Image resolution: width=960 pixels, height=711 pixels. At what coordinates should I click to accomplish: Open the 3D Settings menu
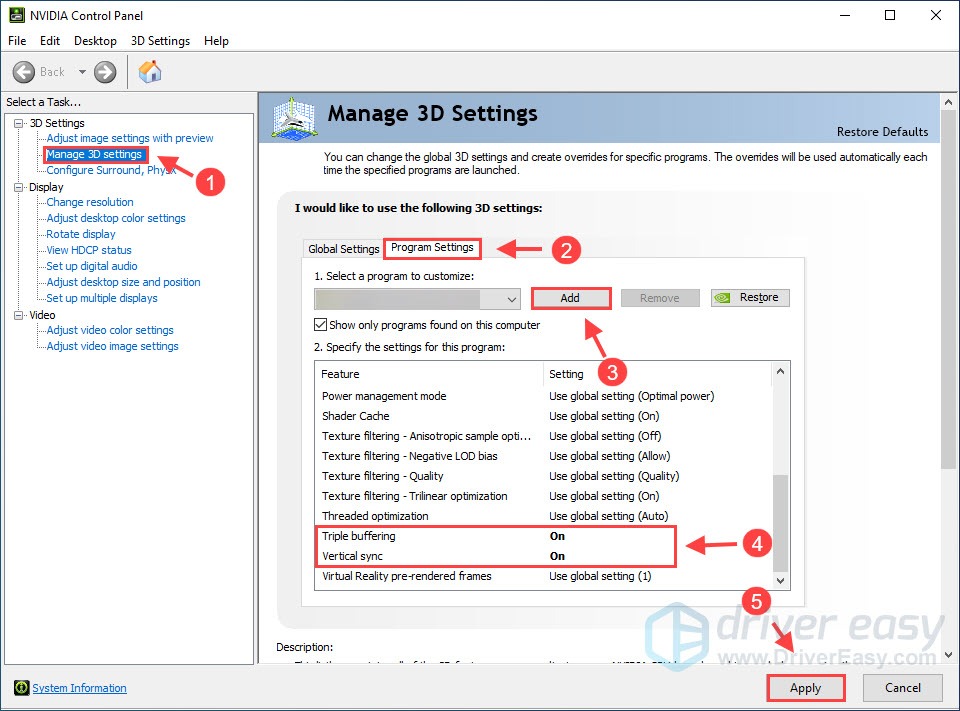tap(160, 41)
